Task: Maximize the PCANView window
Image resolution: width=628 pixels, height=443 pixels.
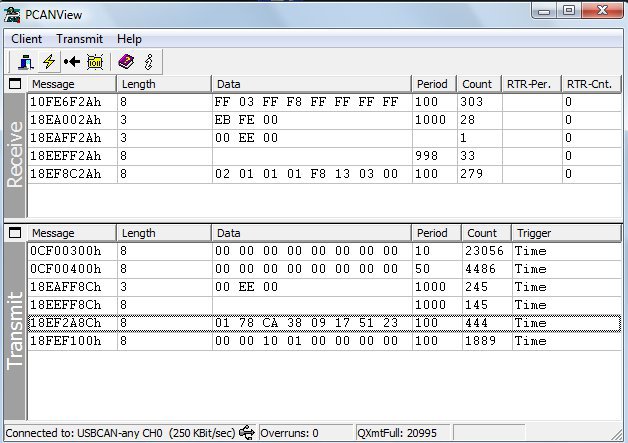Action: click(x=568, y=11)
